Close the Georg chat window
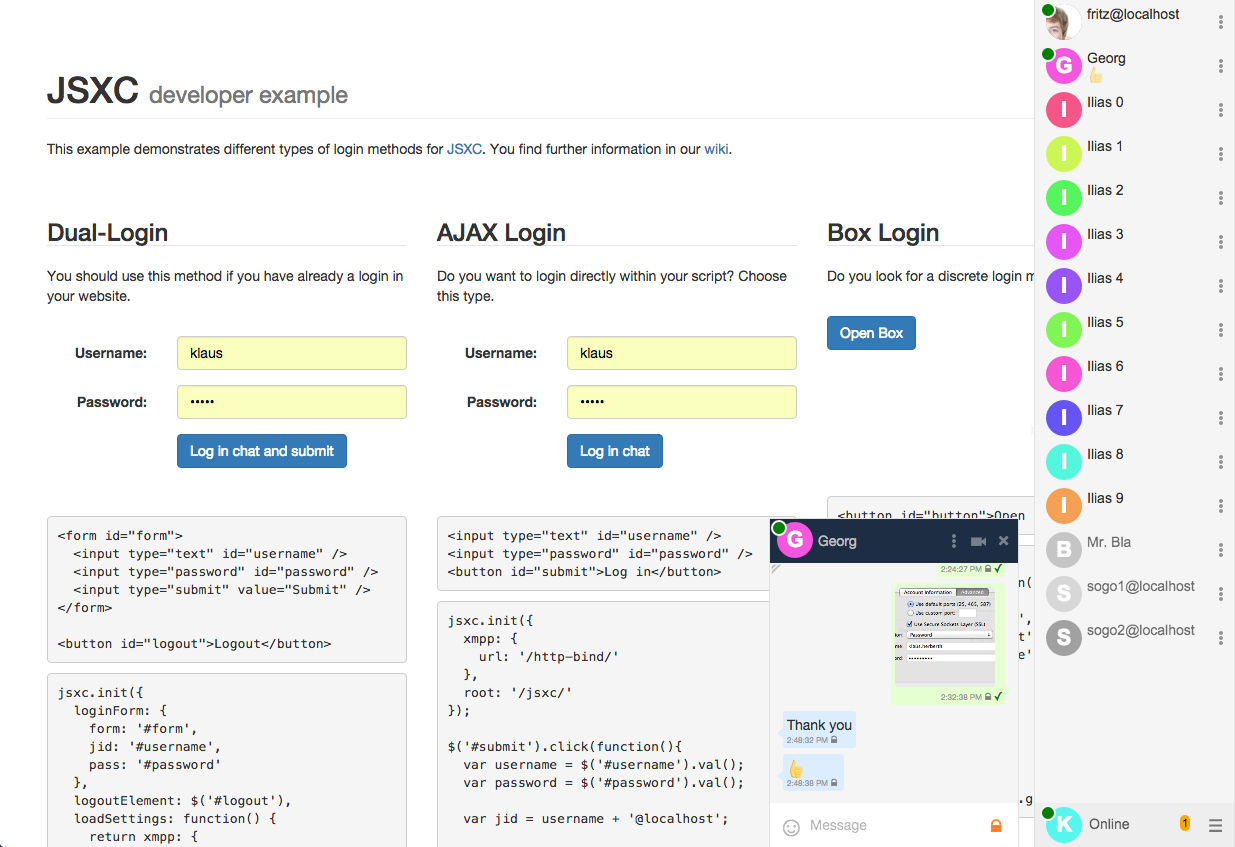Image resolution: width=1235 pixels, height=847 pixels. [1003, 541]
